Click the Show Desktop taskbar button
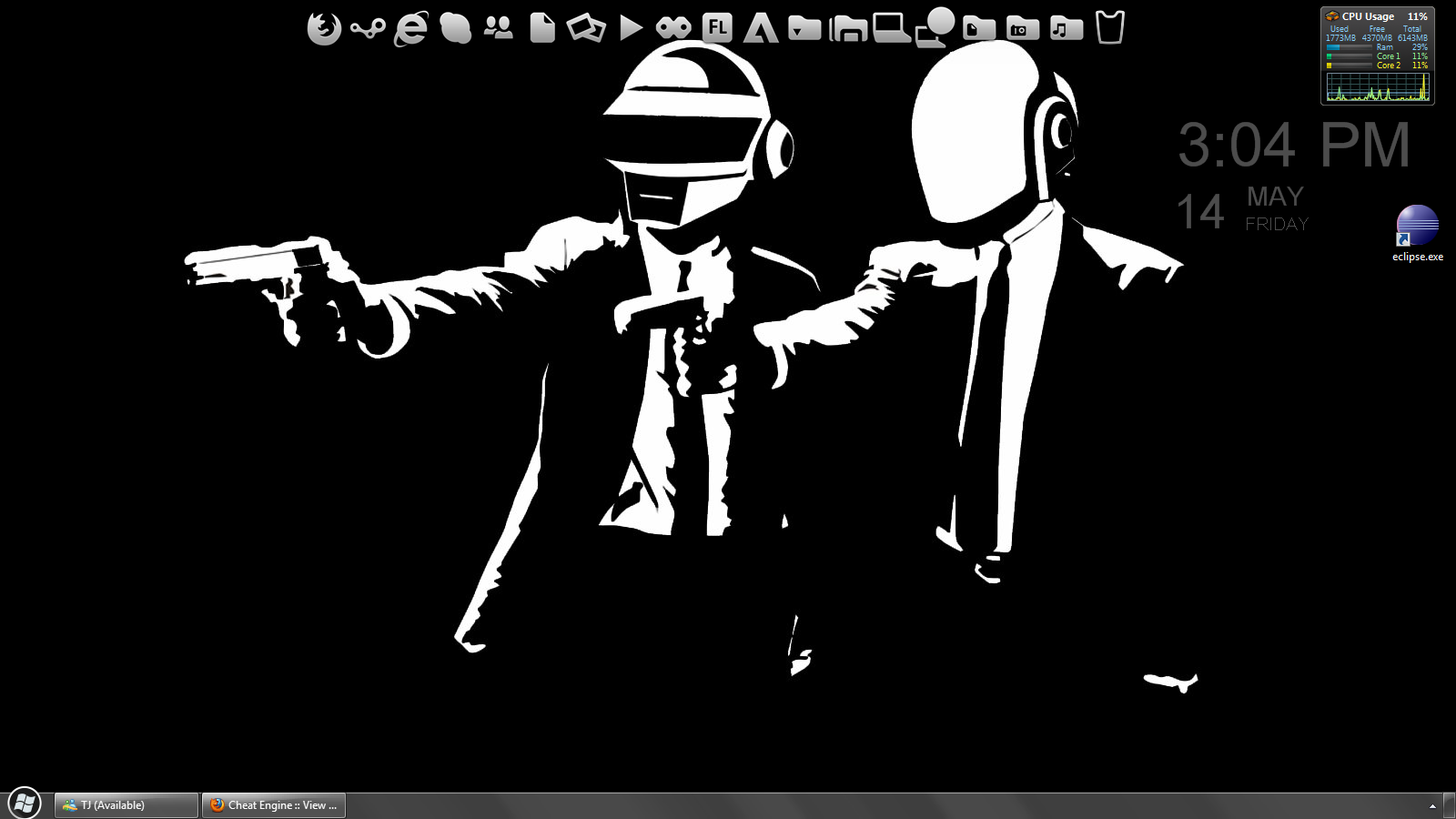The width and height of the screenshot is (1456, 819). tap(1449, 805)
